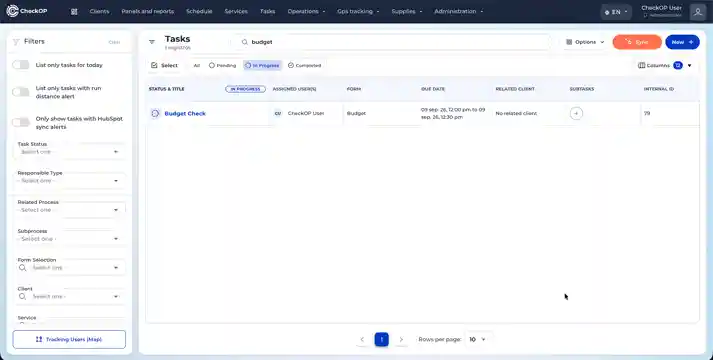Screen dimensions: 713x360
Task: Toggle tasks with run distance alert
Action: click(21, 92)
